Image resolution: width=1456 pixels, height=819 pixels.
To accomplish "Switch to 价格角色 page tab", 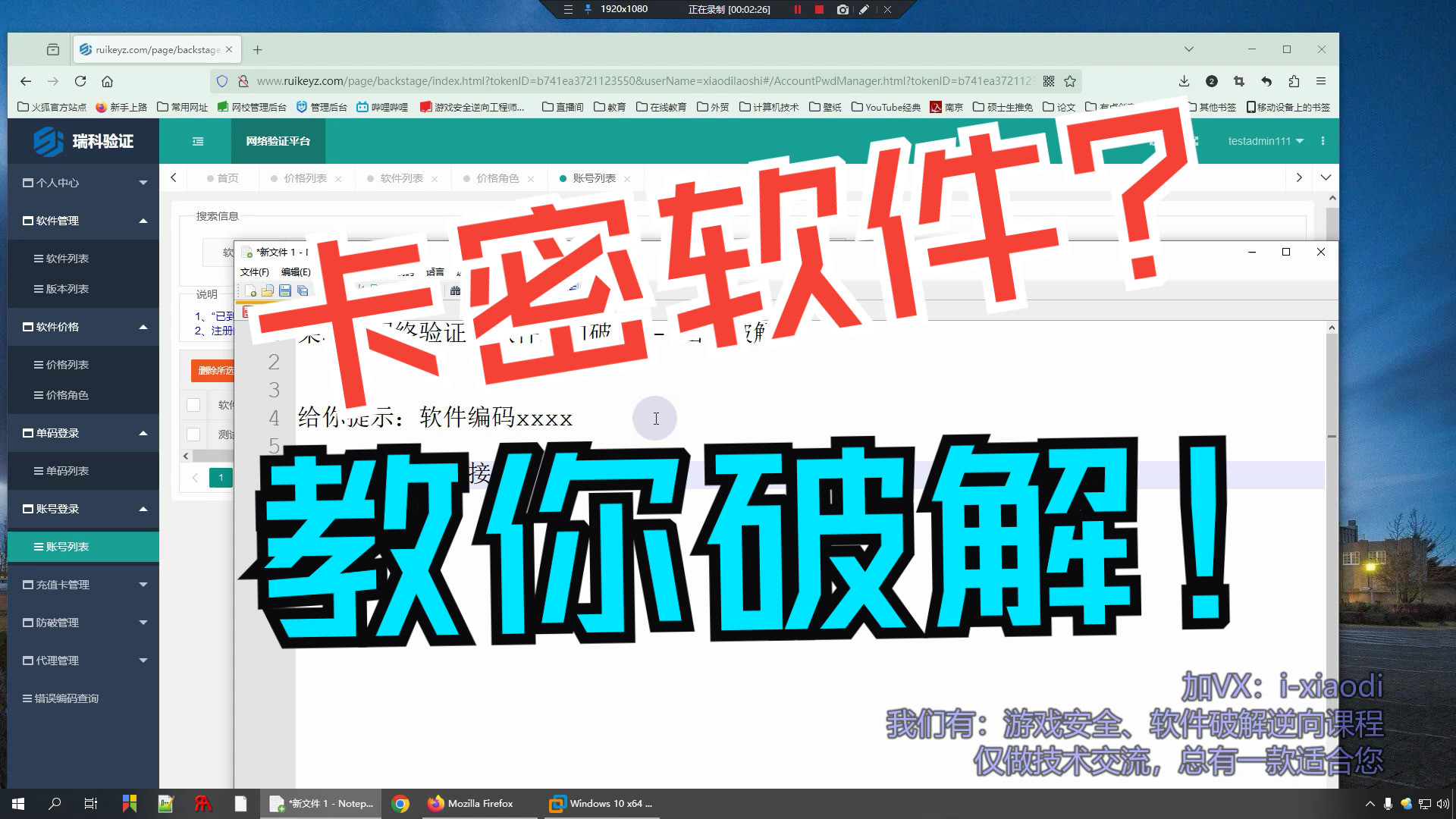I will point(498,178).
